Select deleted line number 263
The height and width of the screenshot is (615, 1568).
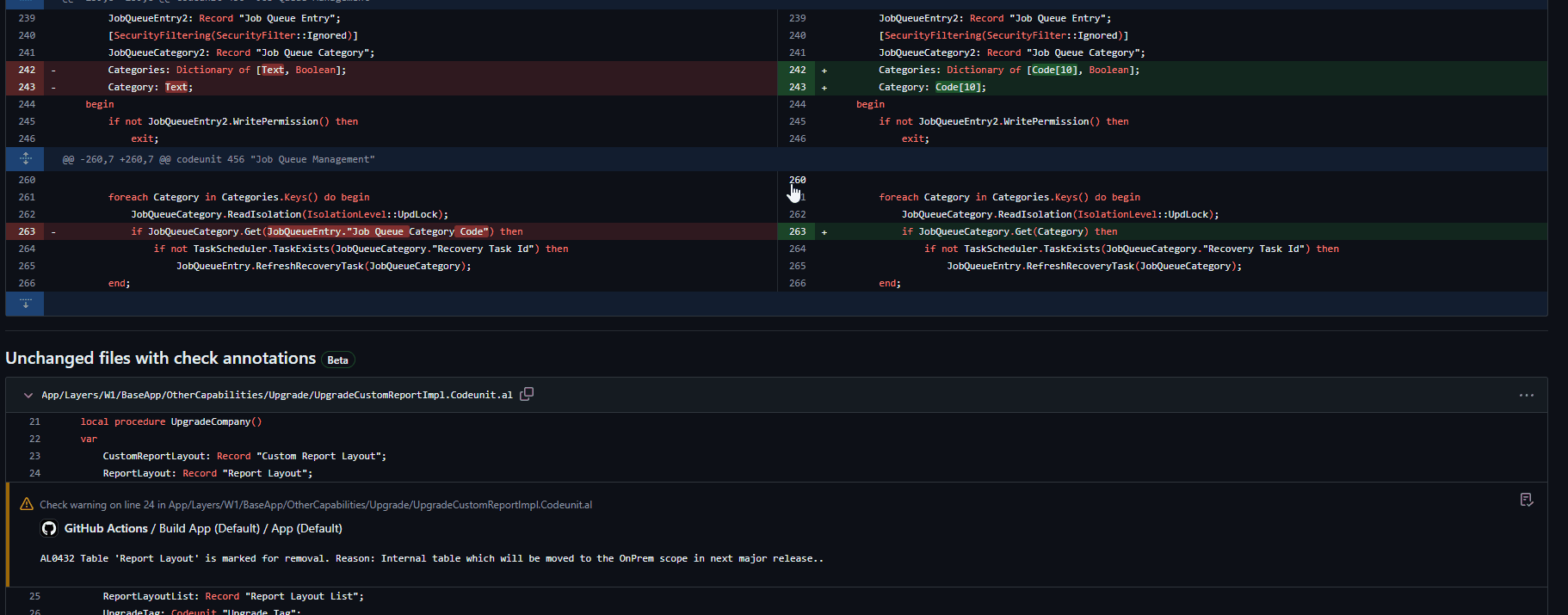tap(27, 231)
